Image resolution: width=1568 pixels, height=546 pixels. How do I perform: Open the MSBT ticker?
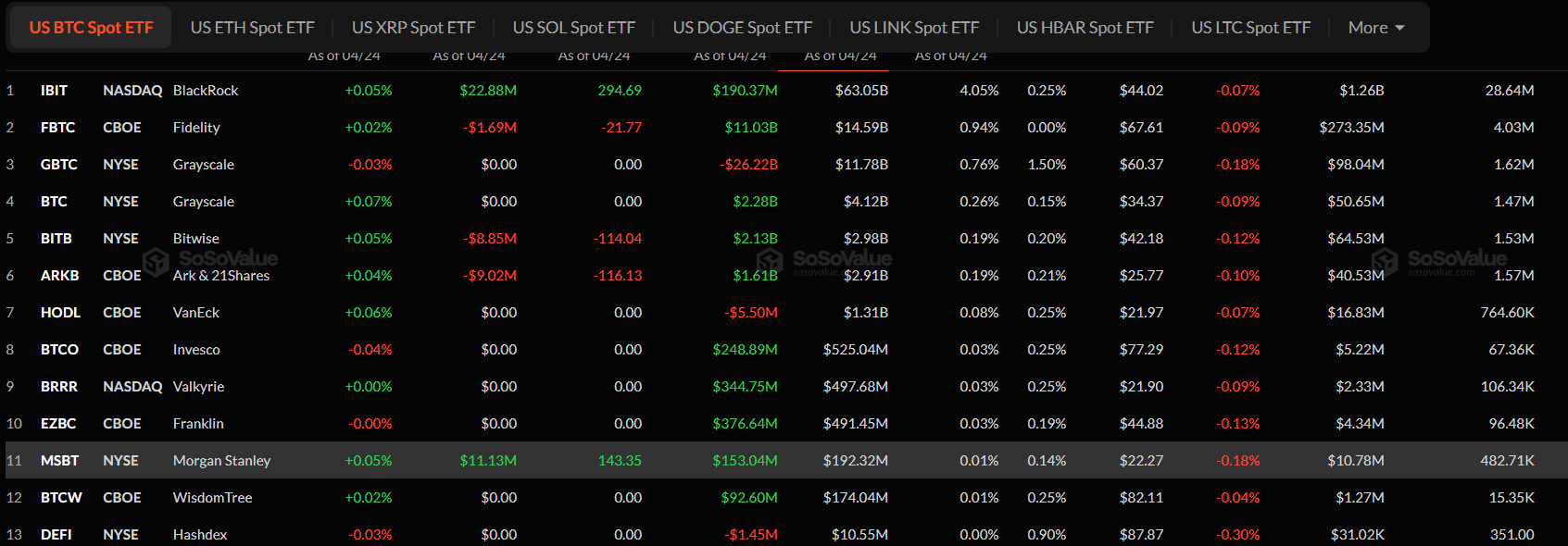click(59, 461)
